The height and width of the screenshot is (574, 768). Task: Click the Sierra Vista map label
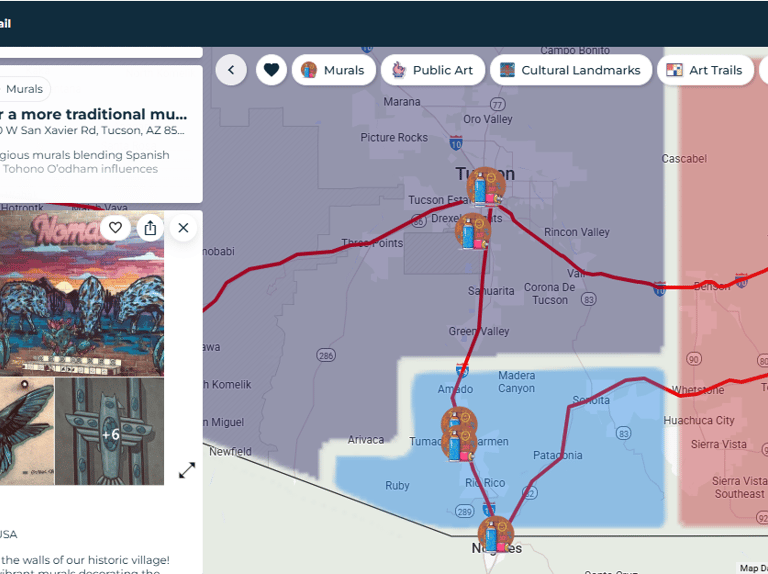coord(719,444)
